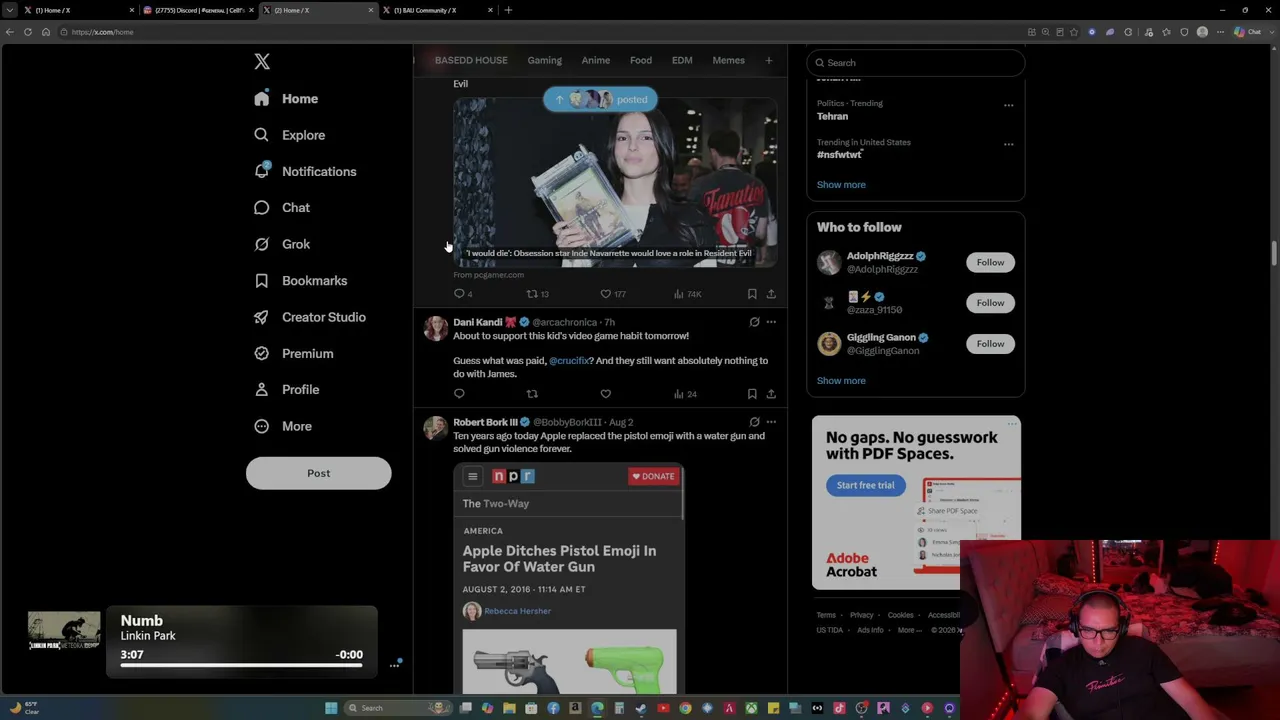Share the pcgamer article post

click(771, 294)
